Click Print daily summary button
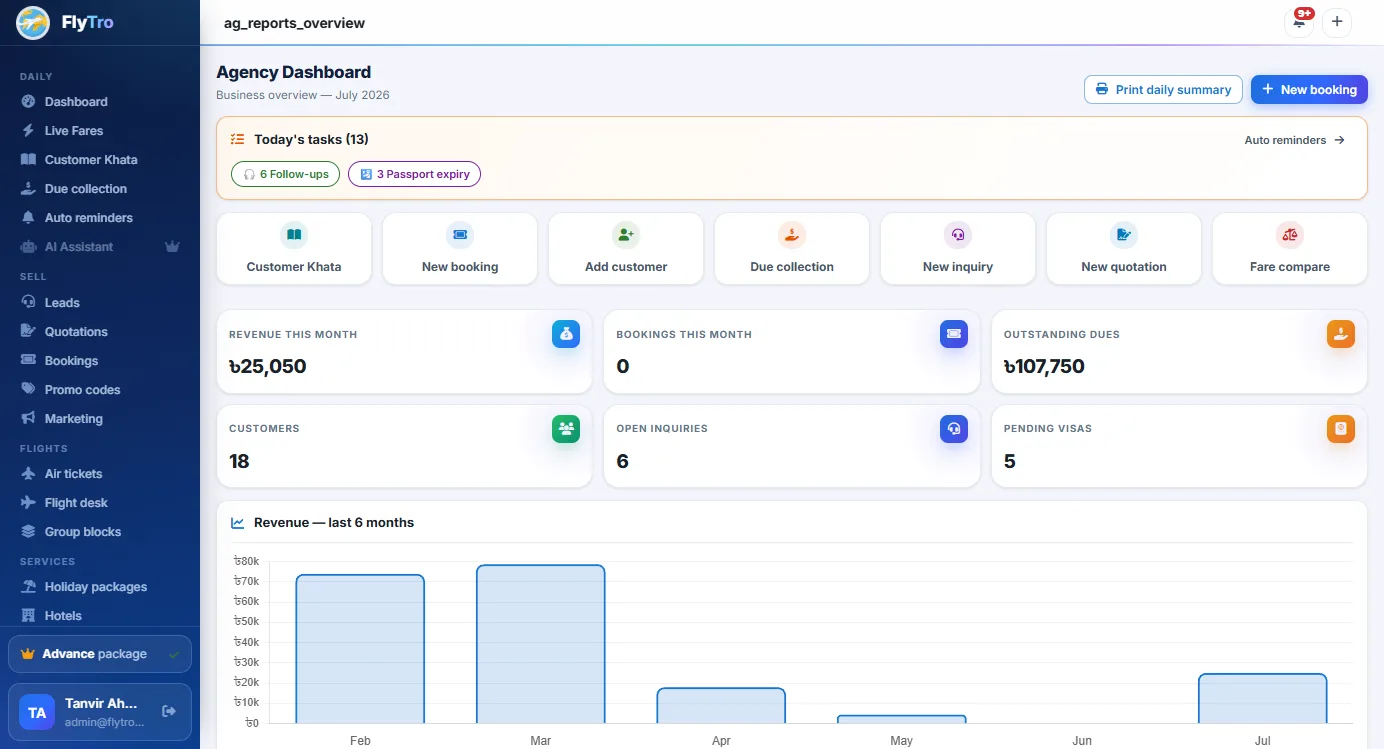Image resolution: width=1384 pixels, height=749 pixels. pyautogui.click(x=1163, y=89)
